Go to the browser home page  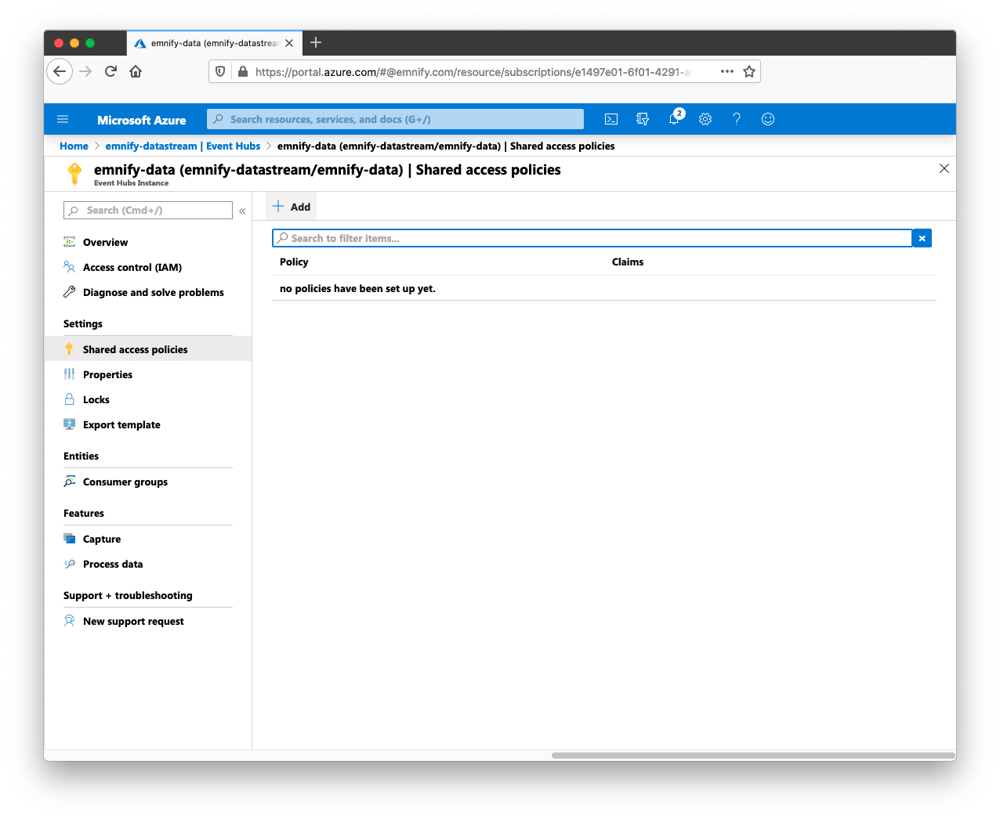click(x=136, y=71)
